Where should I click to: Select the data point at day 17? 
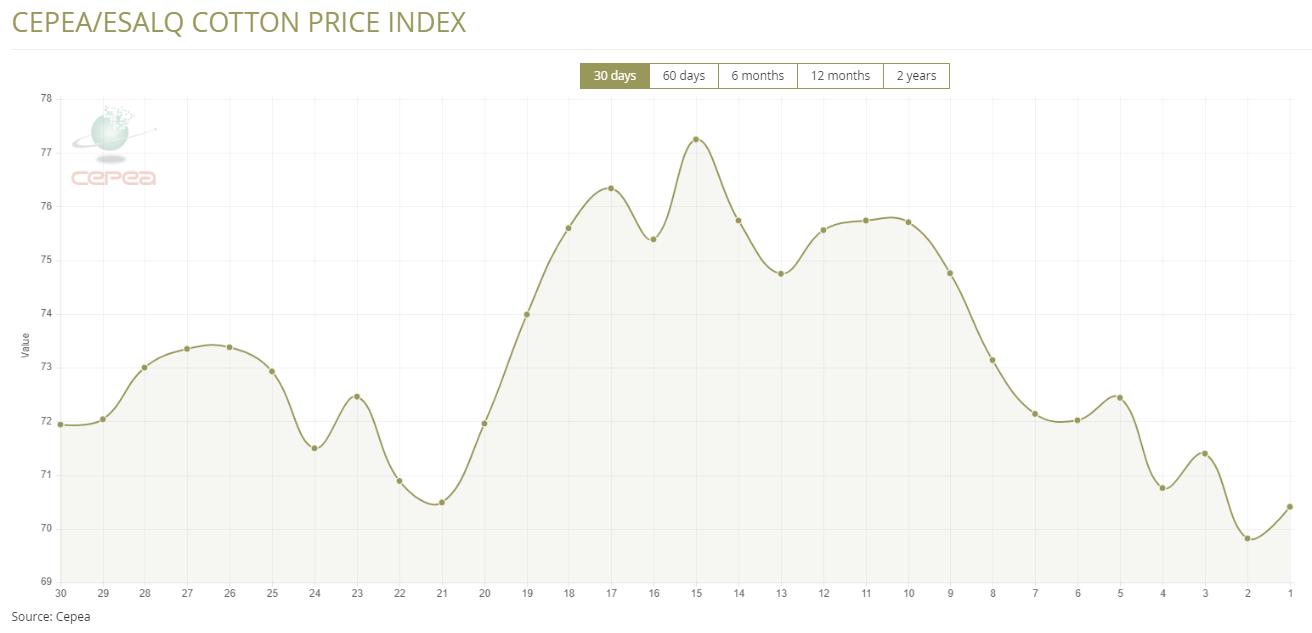pyautogui.click(x=611, y=189)
